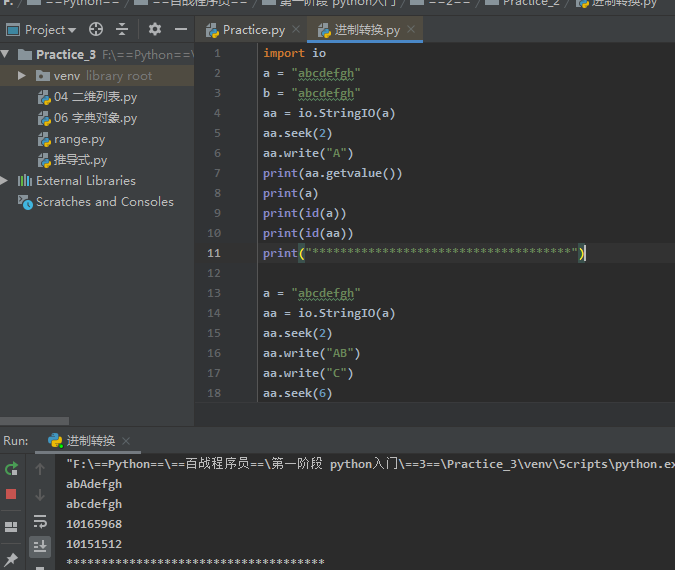The height and width of the screenshot is (570, 675).
Task: Rerun the program with green arrow
Action: 12,468
